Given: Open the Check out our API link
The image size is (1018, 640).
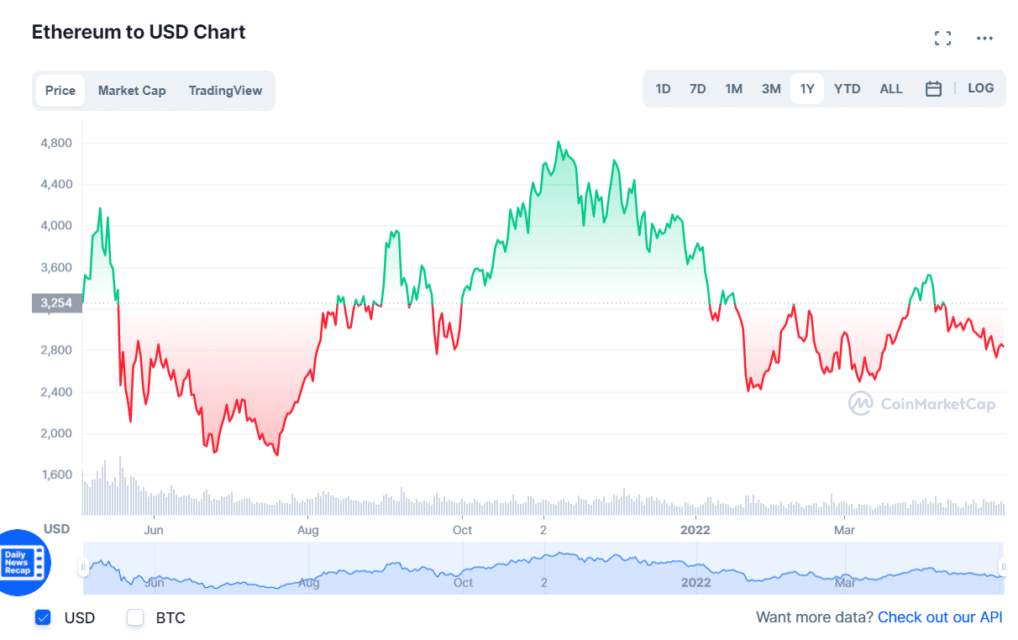Looking at the screenshot, I should click(x=939, y=617).
